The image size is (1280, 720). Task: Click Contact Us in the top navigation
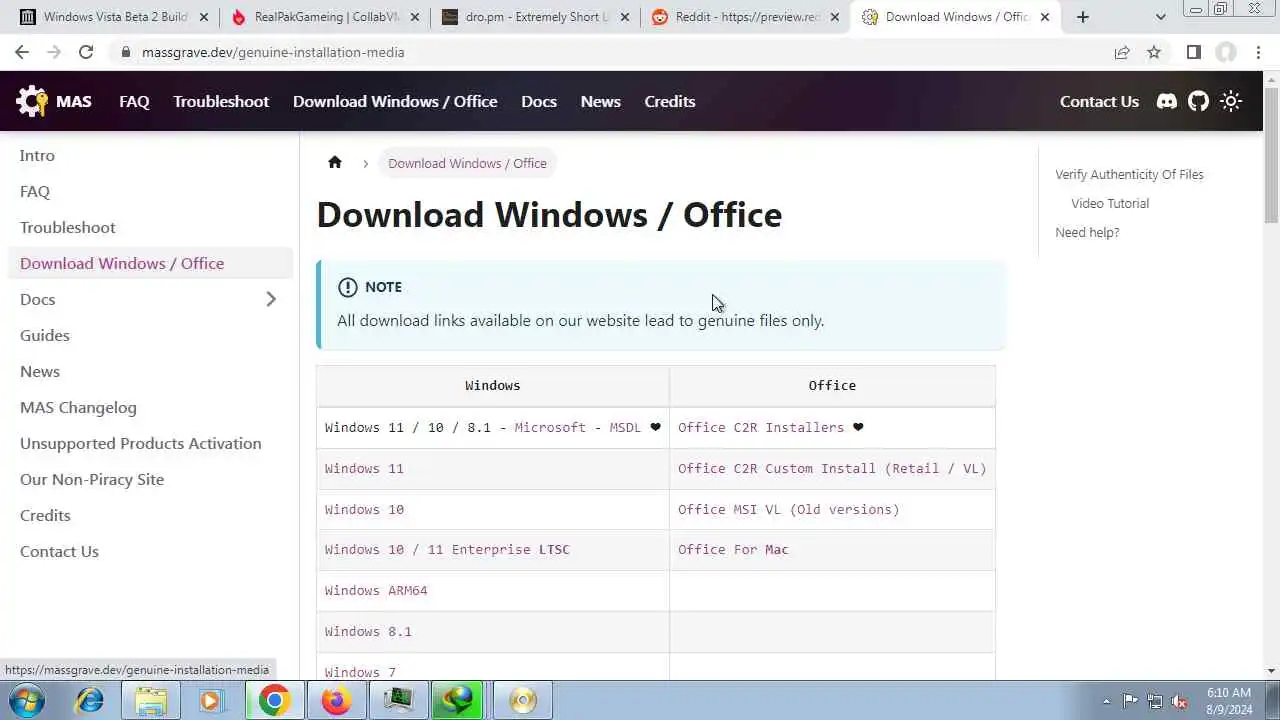click(1099, 101)
